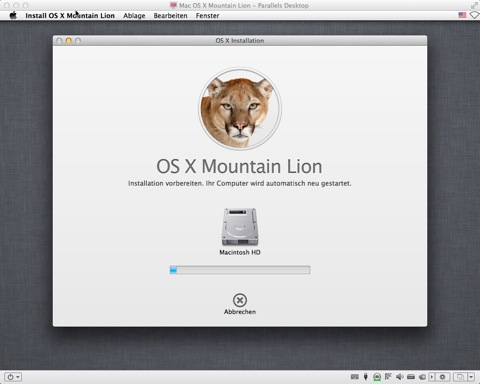480x384 pixels.
Task: Open the Bearbeiten menu
Action: point(170,16)
